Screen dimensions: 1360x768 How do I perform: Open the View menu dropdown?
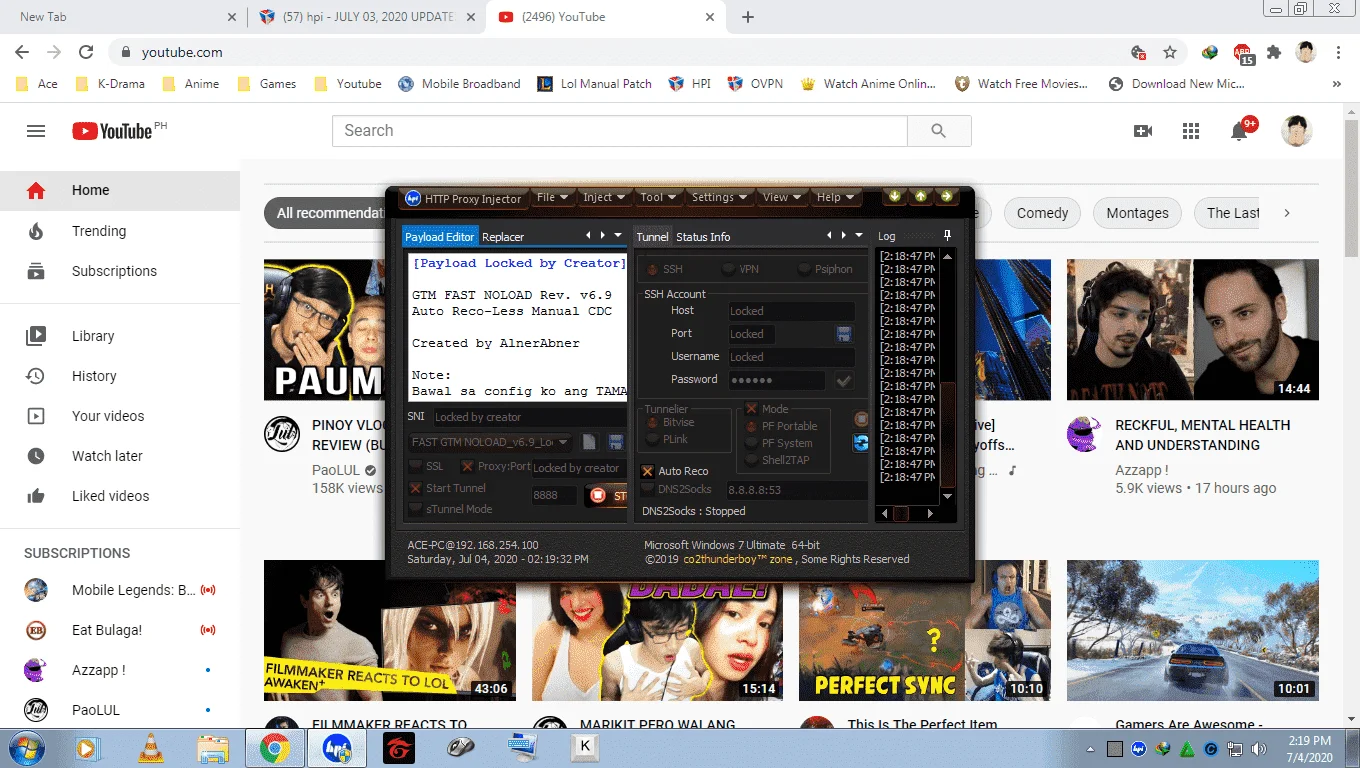tap(783, 197)
